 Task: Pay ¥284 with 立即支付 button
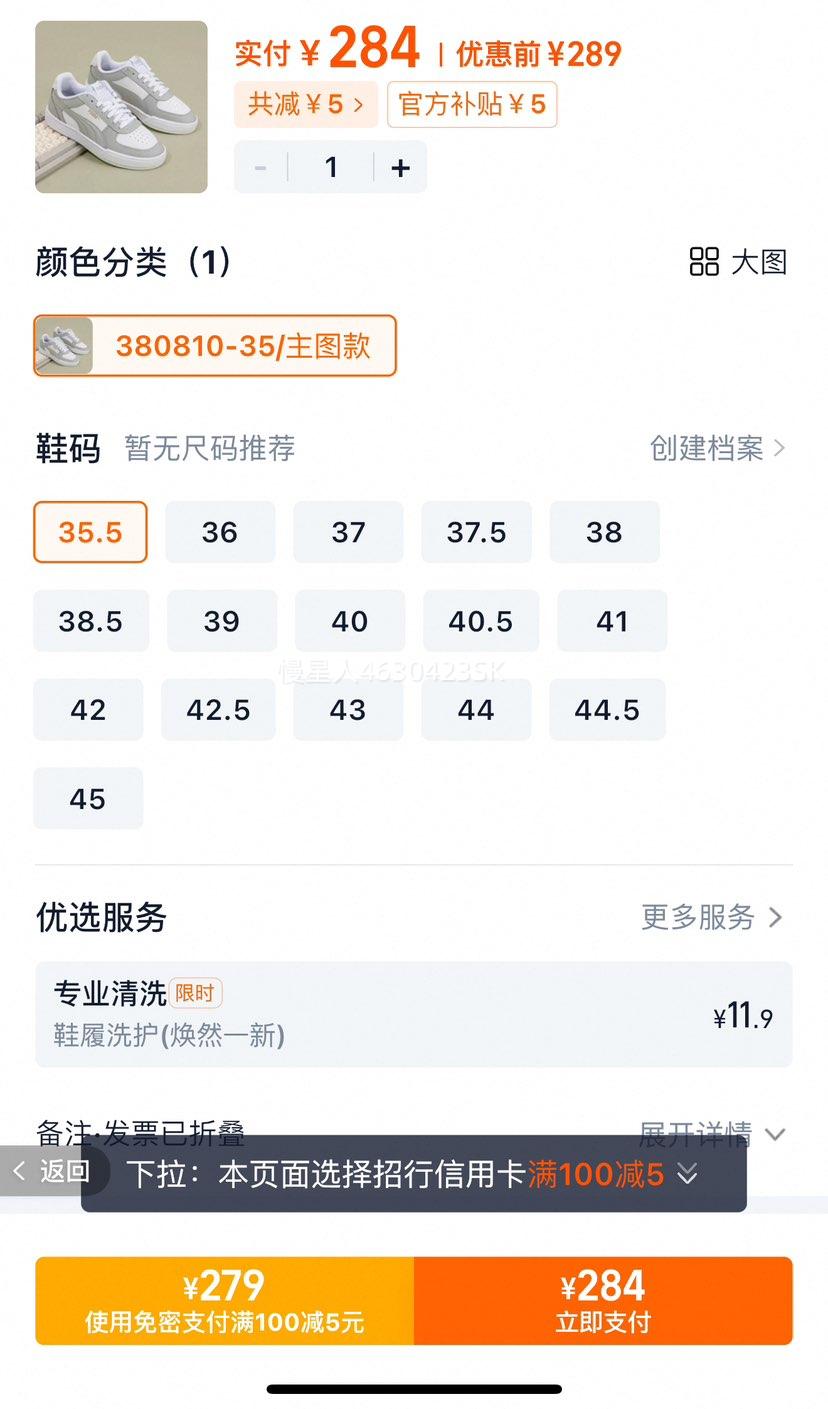tap(603, 1301)
